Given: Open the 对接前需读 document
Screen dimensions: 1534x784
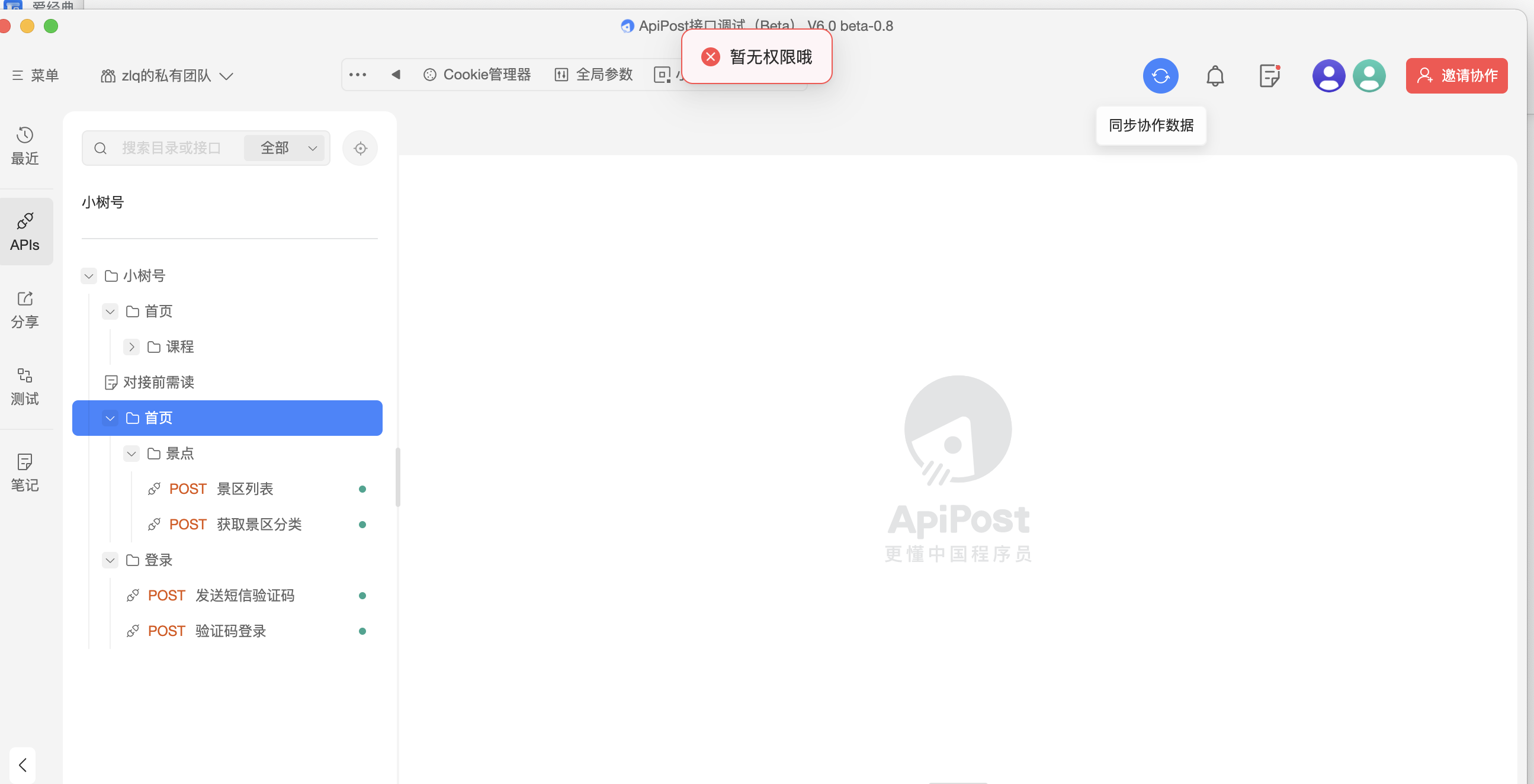Looking at the screenshot, I should pyautogui.click(x=149, y=382).
